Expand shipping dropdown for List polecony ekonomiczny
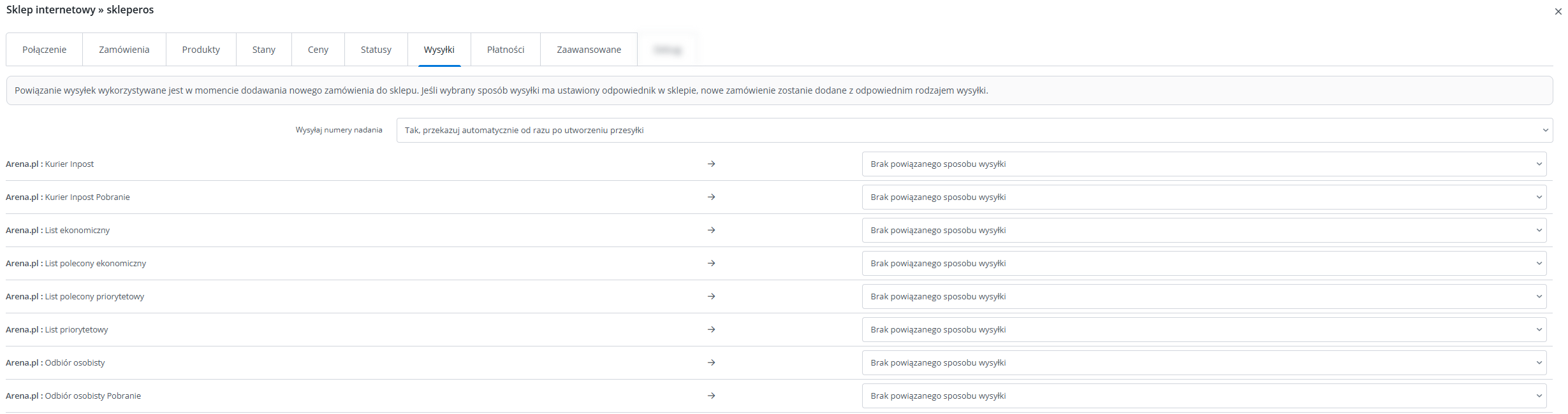Viewport: 1568px width, 414px height. pyautogui.click(x=1204, y=264)
